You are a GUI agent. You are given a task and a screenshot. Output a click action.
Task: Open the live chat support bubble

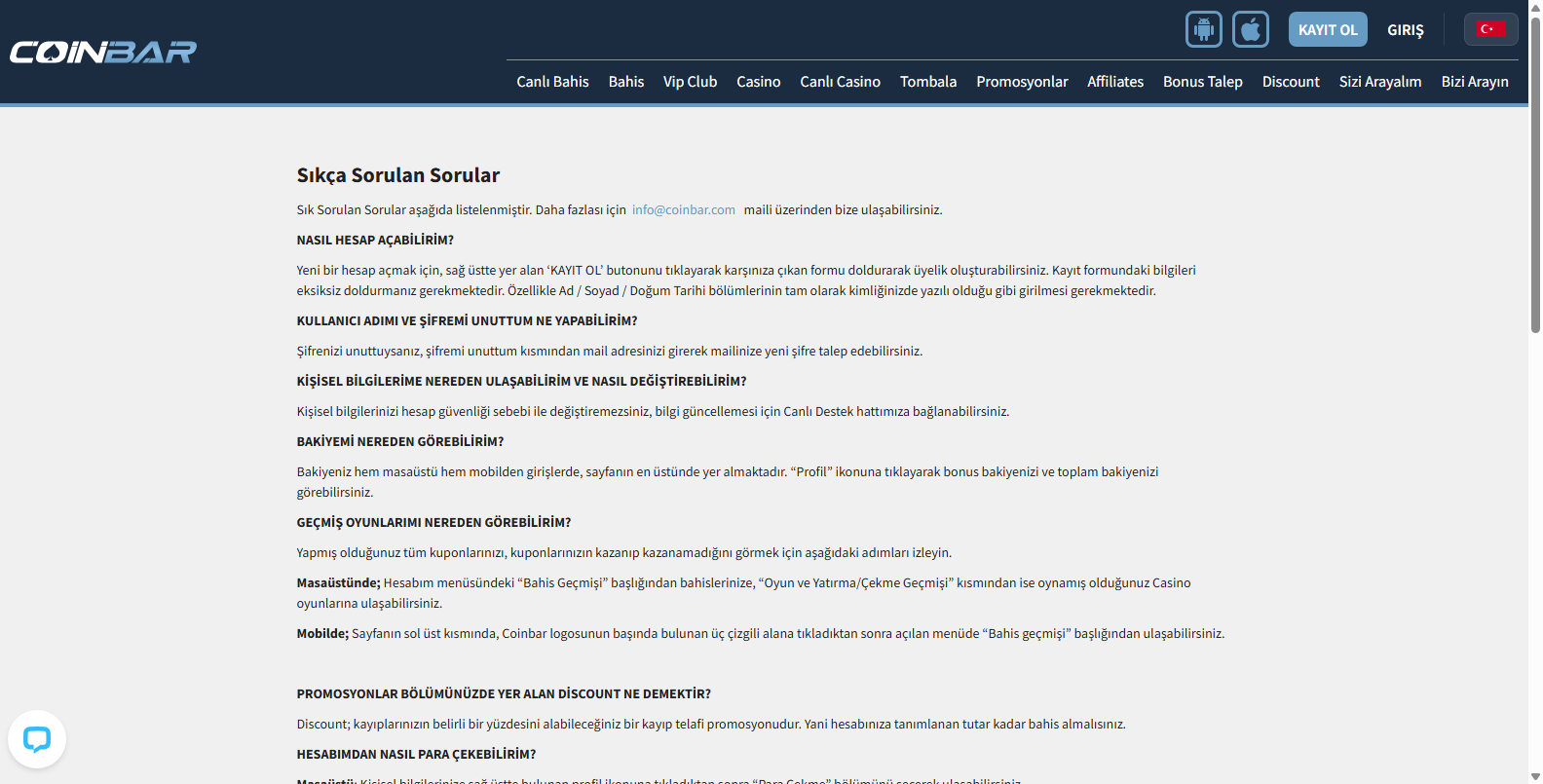[x=37, y=739]
